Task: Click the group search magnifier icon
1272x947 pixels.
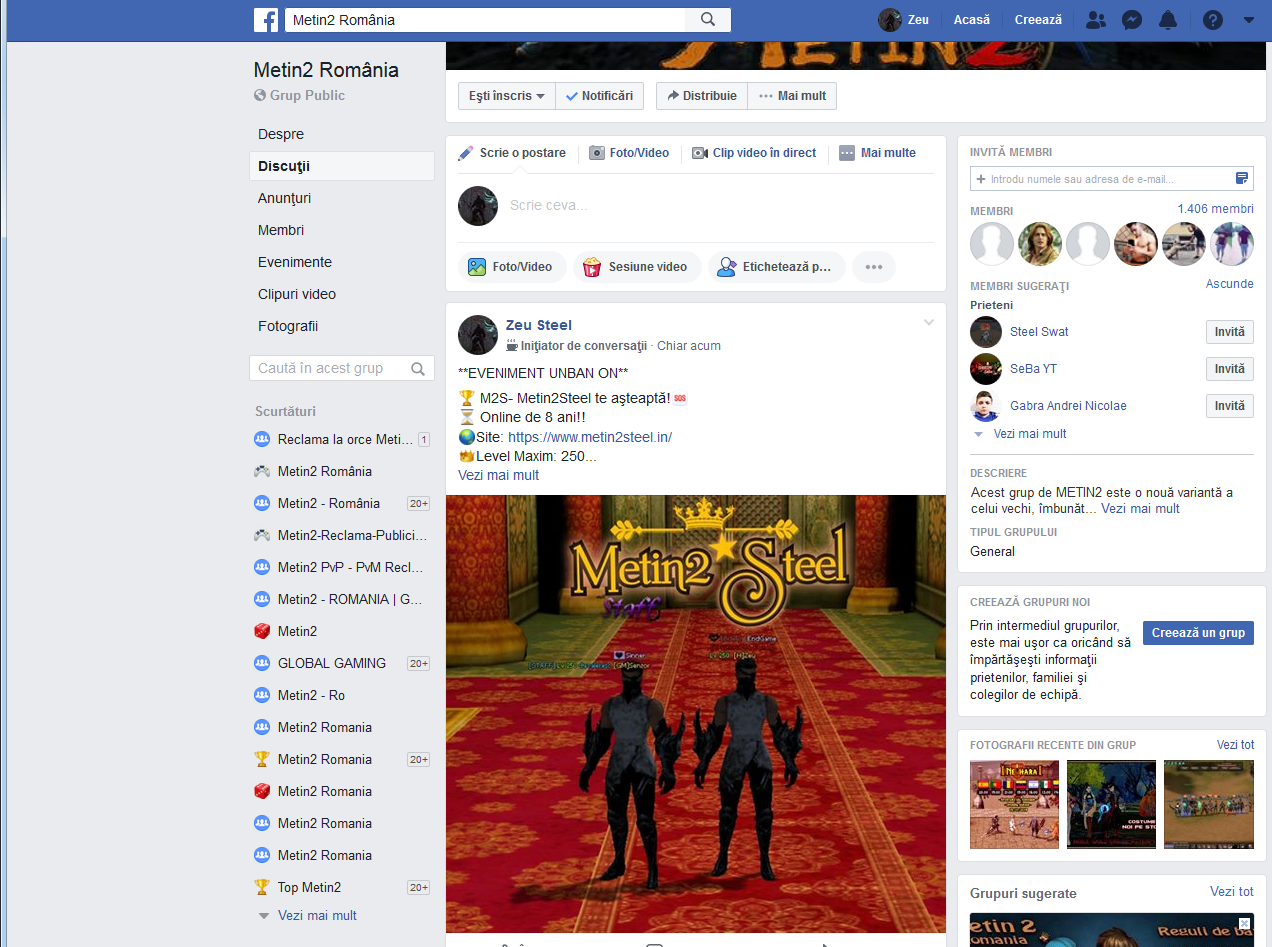Action: click(x=419, y=368)
